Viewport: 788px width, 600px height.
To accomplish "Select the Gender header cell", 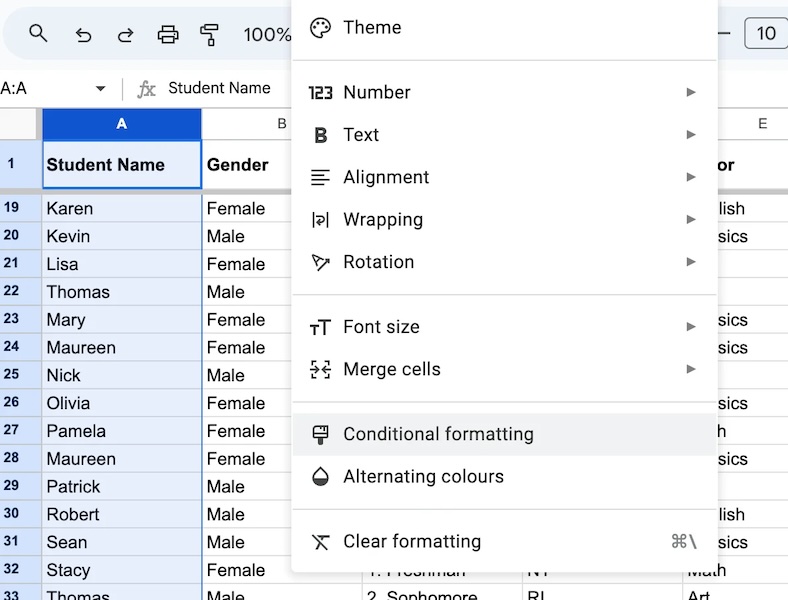I will point(247,164).
